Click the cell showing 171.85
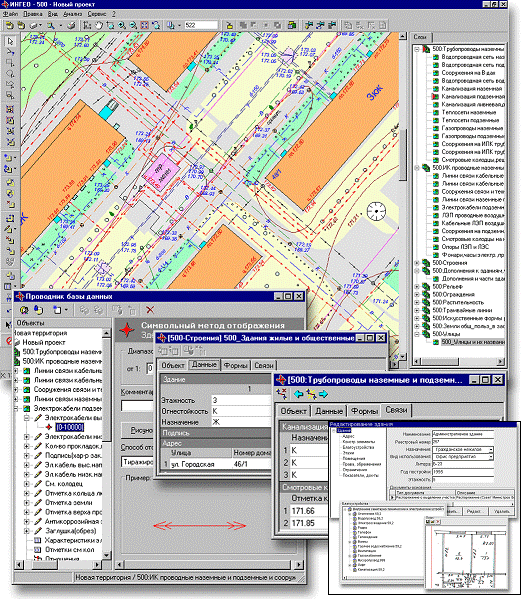 point(309,523)
